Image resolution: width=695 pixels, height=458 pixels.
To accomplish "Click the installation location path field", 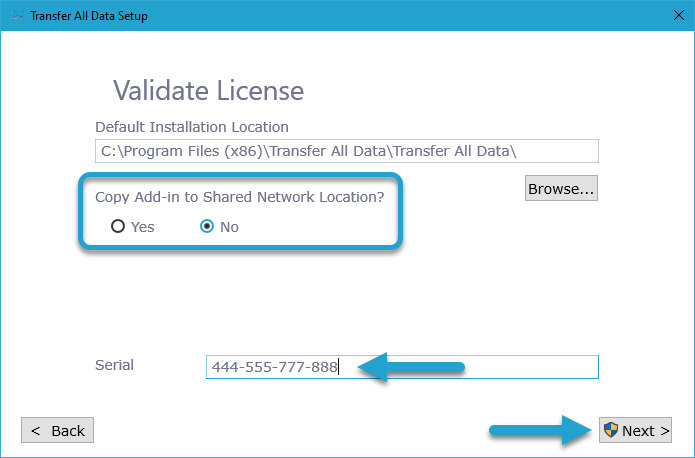I will pyautogui.click(x=347, y=151).
